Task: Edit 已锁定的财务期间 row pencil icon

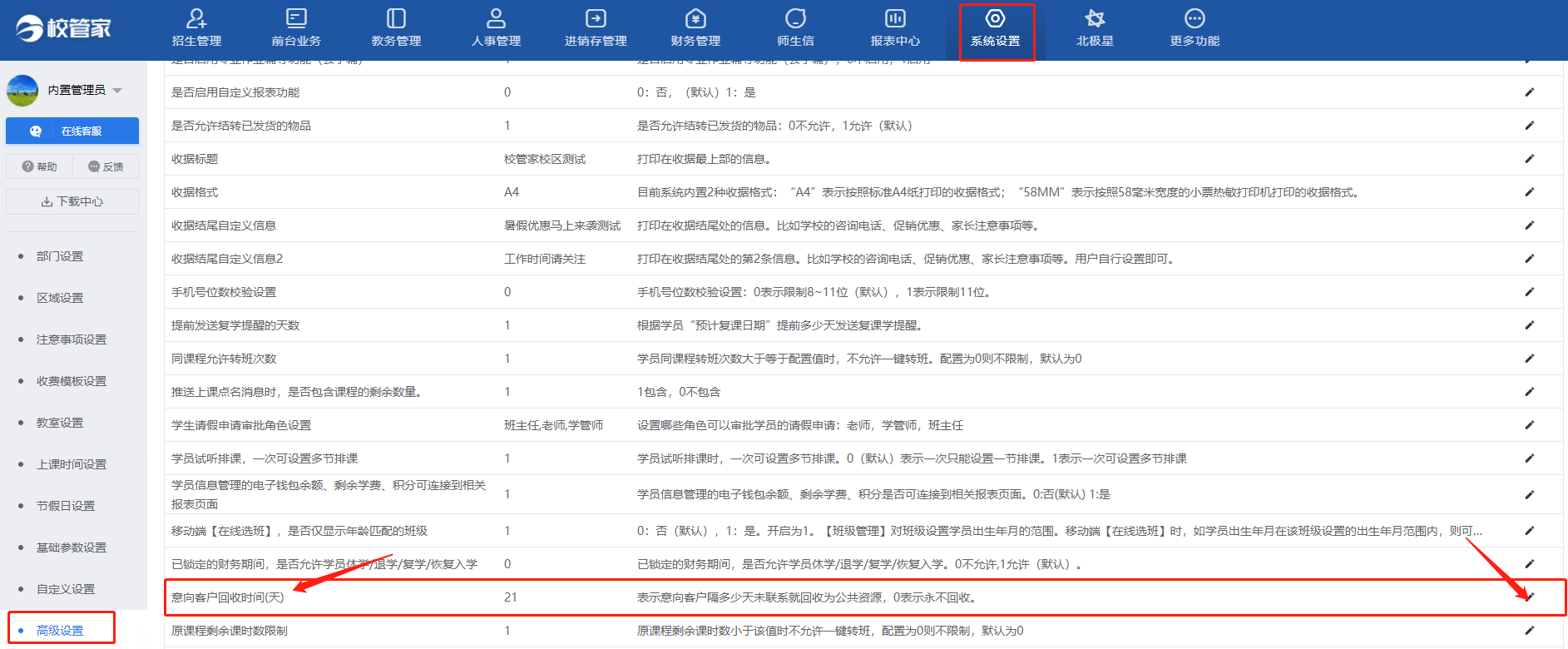Action: click(1529, 564)
